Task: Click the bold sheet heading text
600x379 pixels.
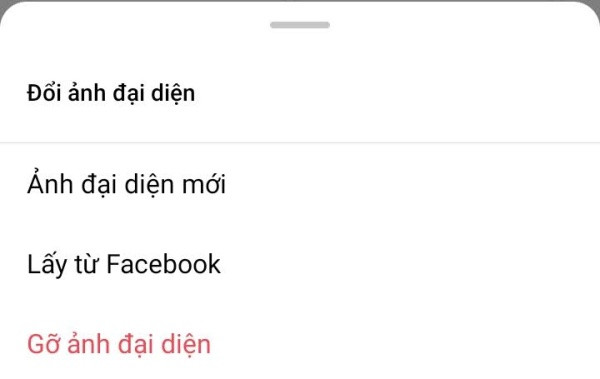Action: (x=111, y=93)
